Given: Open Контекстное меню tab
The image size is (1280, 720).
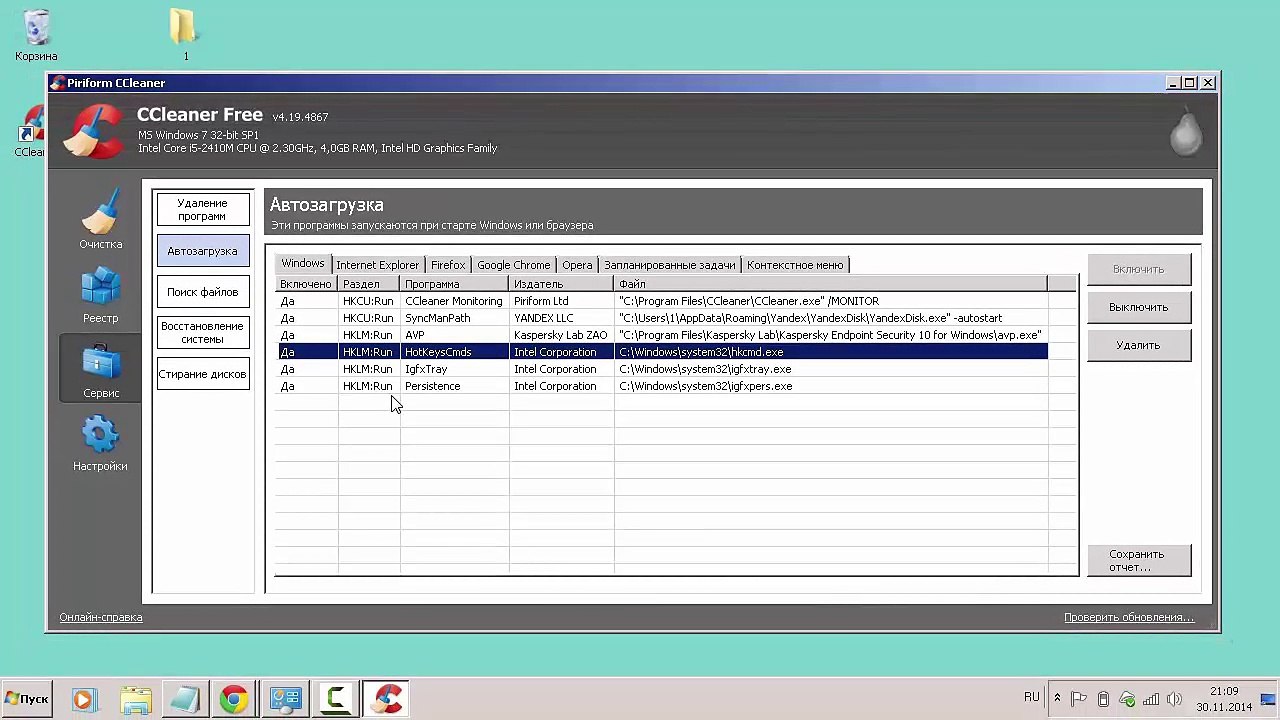Looking at the screenshot, I should pos(795,265).
